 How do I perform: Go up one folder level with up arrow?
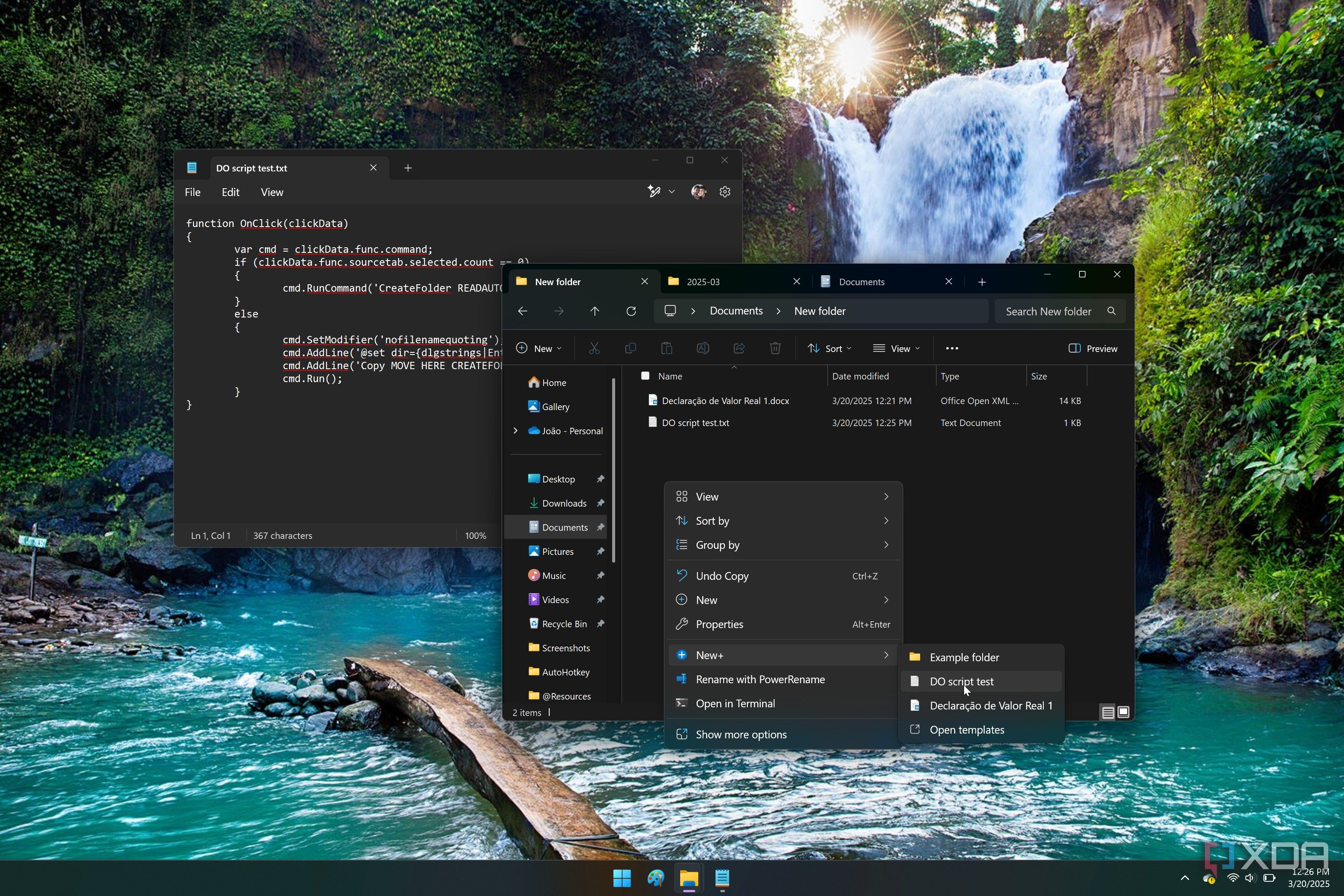pos(594,311)
